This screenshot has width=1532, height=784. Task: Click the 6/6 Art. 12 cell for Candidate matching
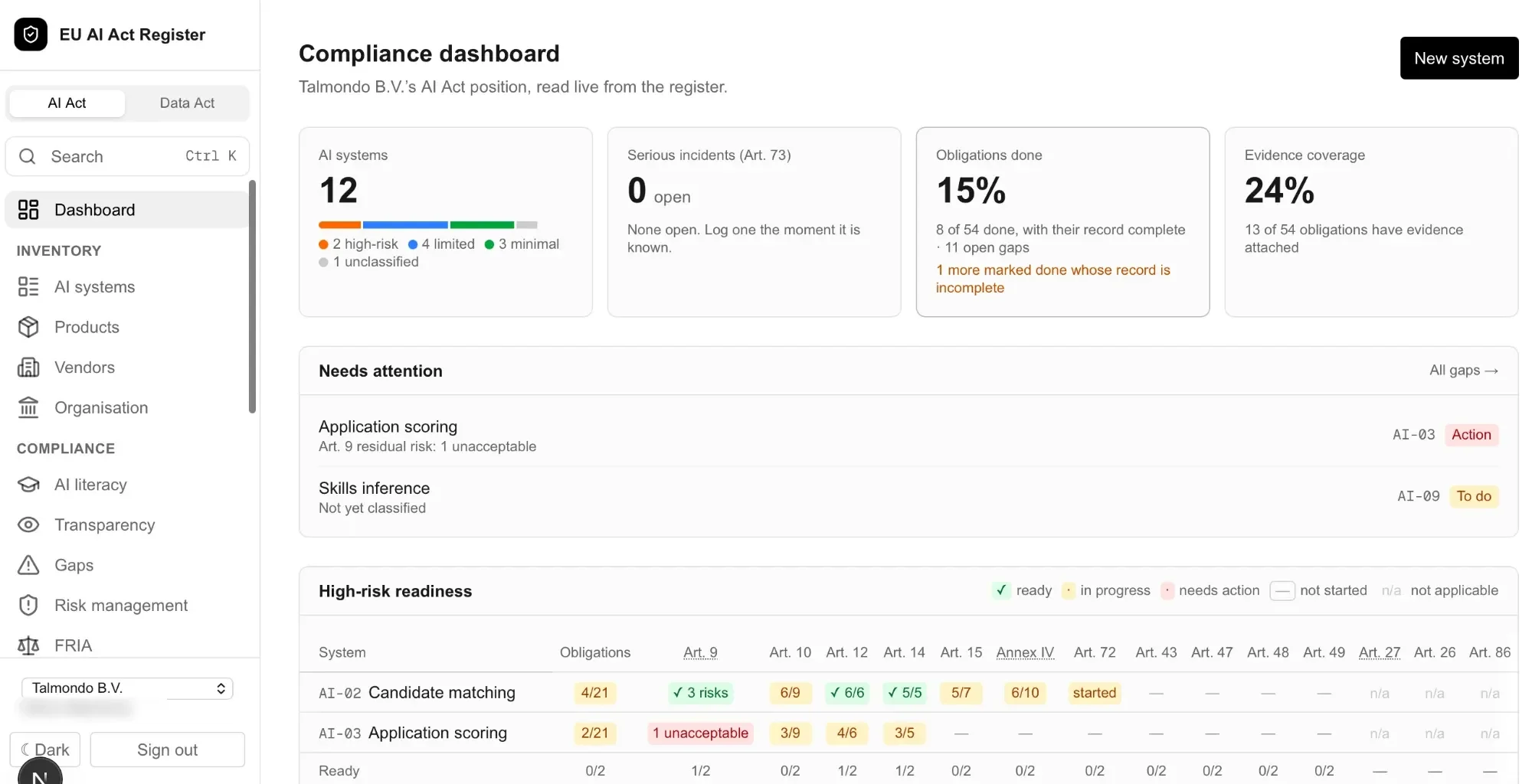(x=847, y=693)
